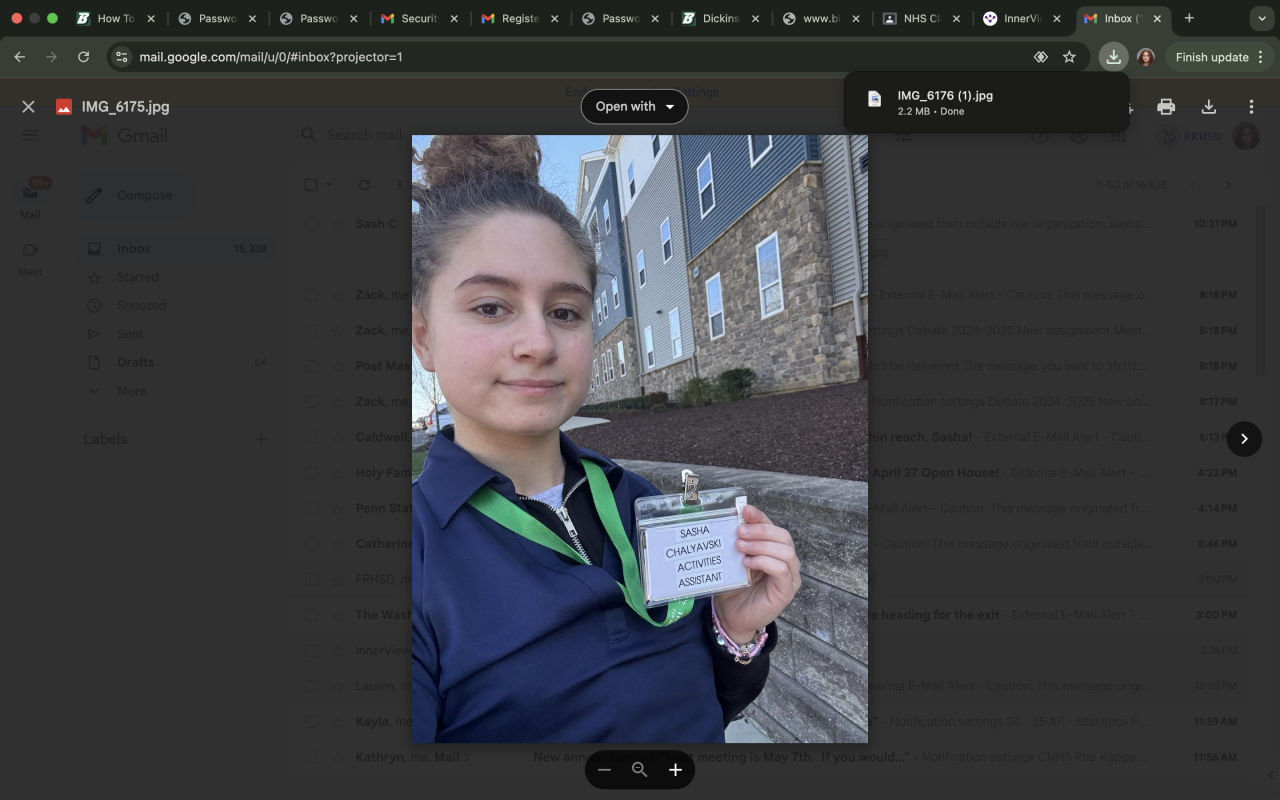Print the IMG_6175.jpg preview
1280x800 pixels.
point(1166,107)
